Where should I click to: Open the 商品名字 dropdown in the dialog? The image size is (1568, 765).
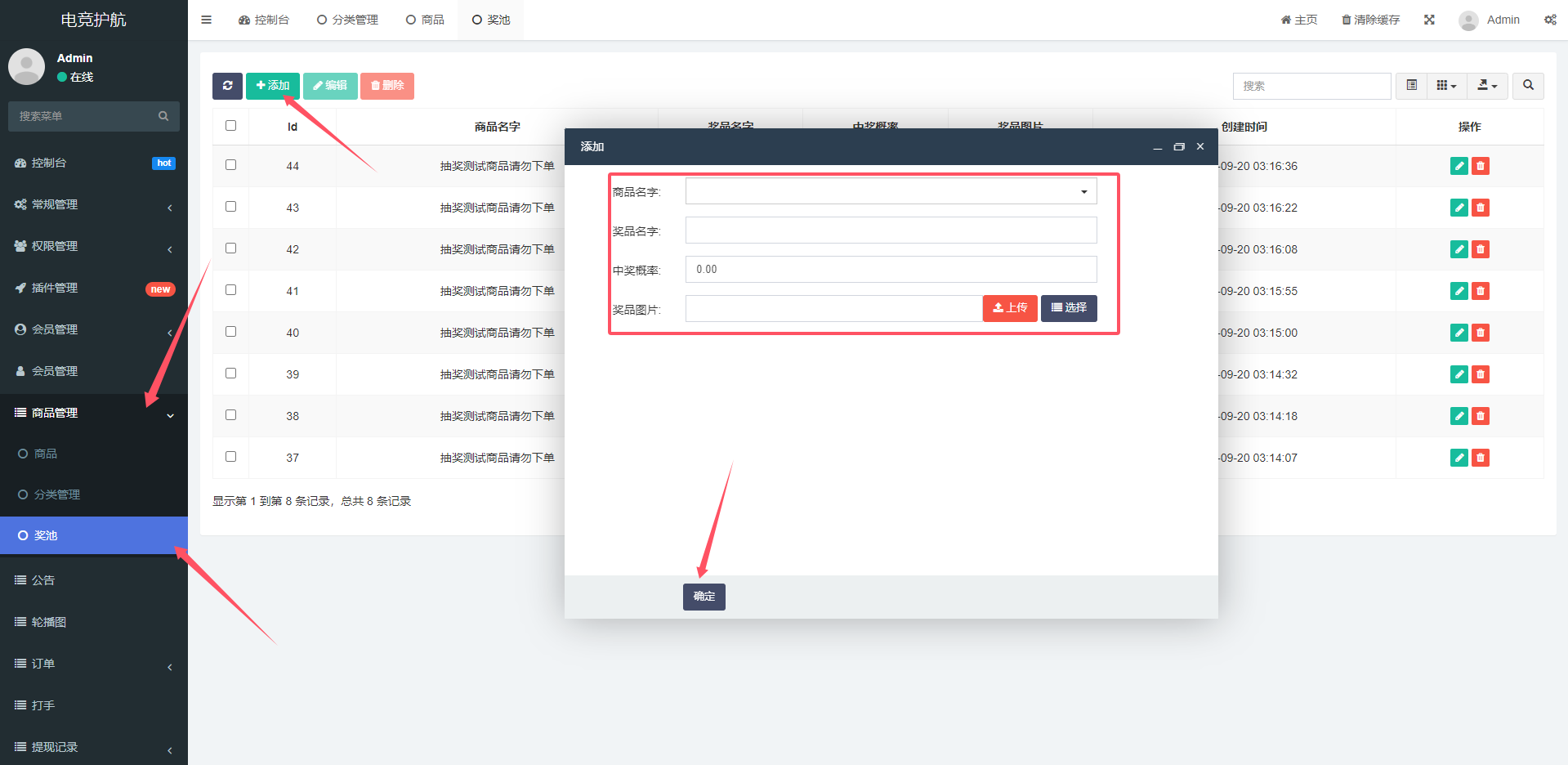coord(891,192)
